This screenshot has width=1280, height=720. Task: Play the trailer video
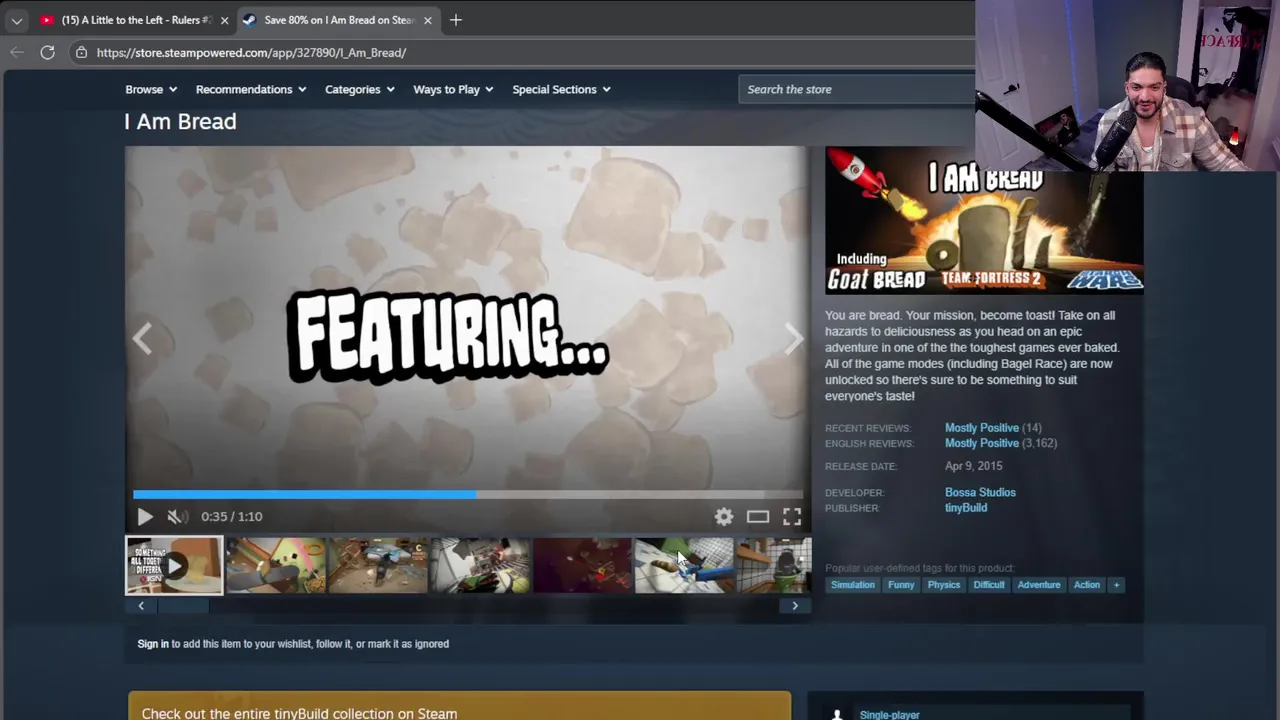[x=145, y=516]
